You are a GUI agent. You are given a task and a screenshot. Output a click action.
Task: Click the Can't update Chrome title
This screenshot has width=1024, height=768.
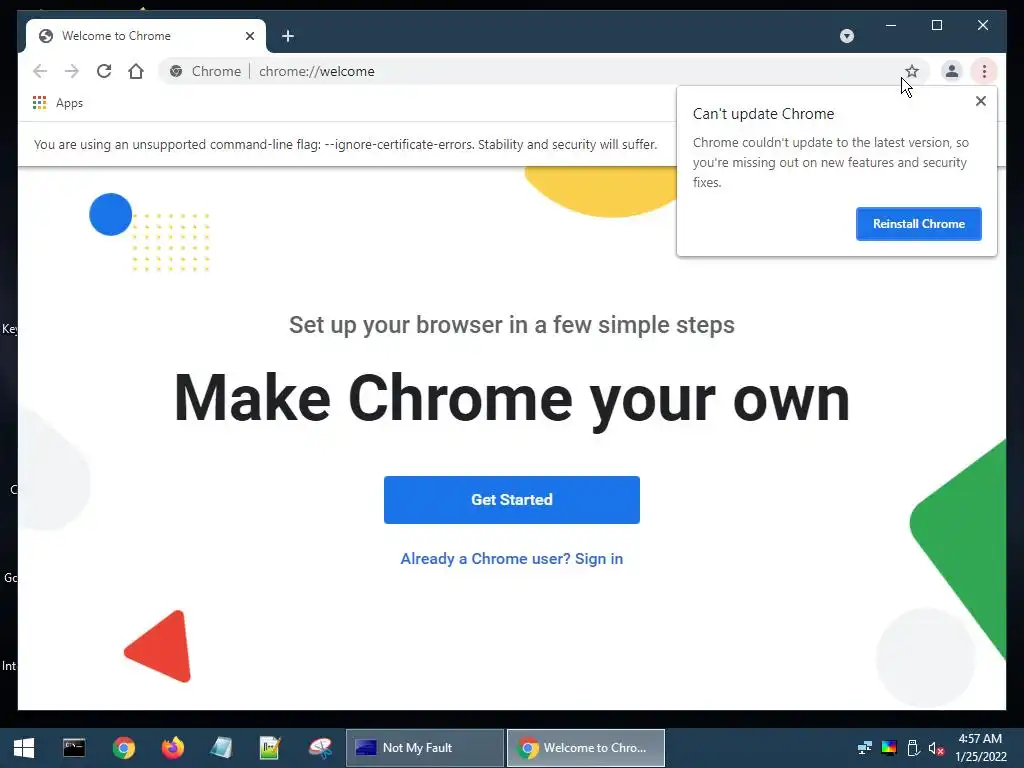(x=763, y=114)
